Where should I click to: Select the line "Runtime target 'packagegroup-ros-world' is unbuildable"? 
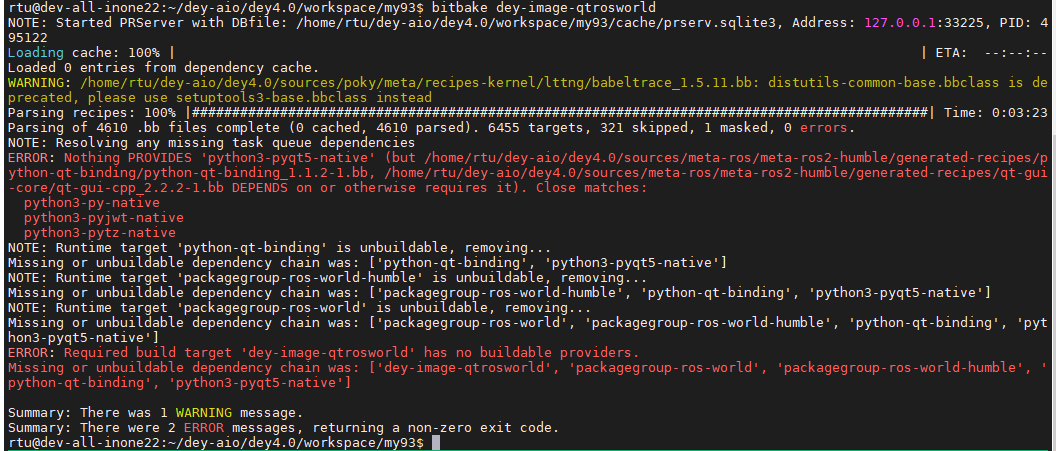pos(300,308)
